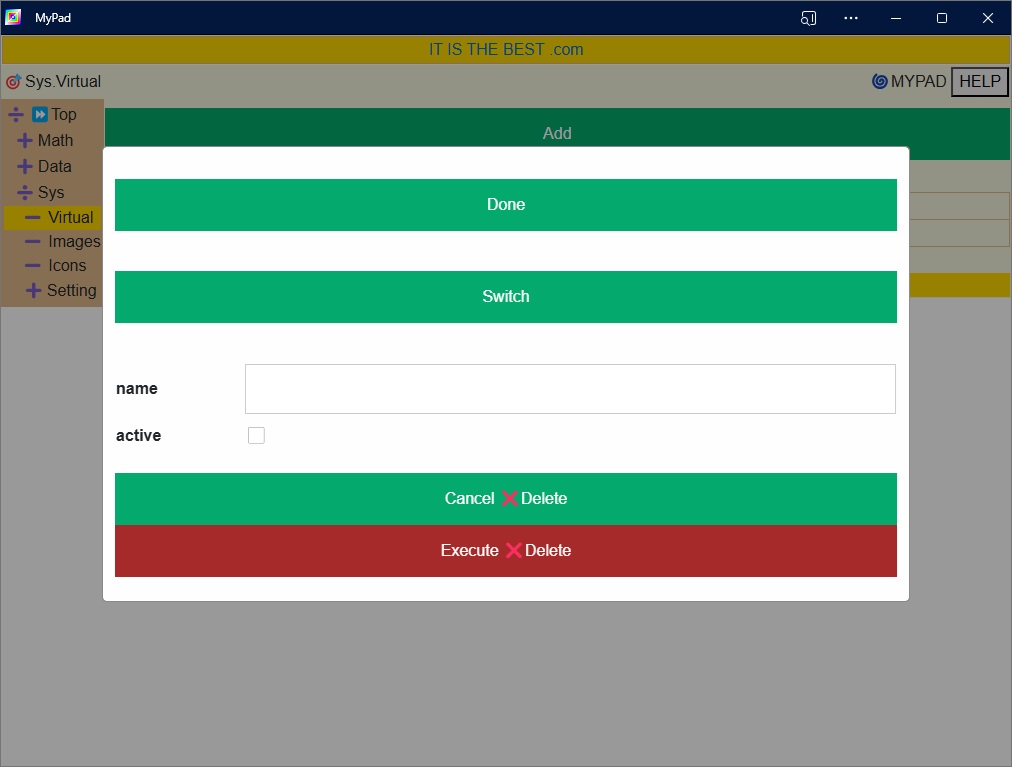Open the HELP button at top right
The height and width of the screenshot is (767, 1012).
point(979,82)
